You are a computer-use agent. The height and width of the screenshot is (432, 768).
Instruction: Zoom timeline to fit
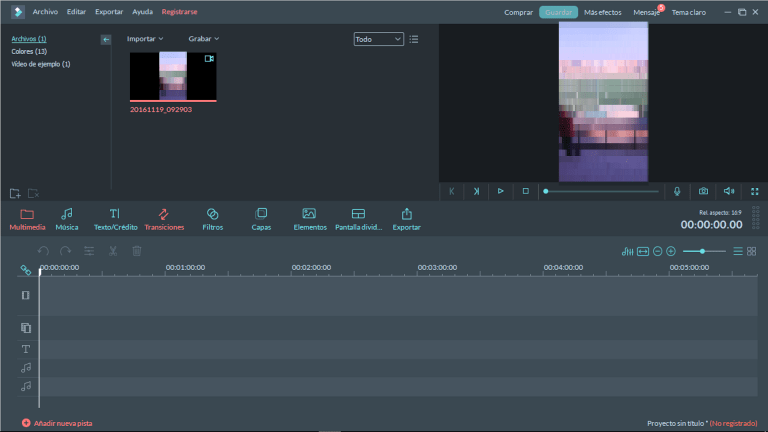coord(643,251)
